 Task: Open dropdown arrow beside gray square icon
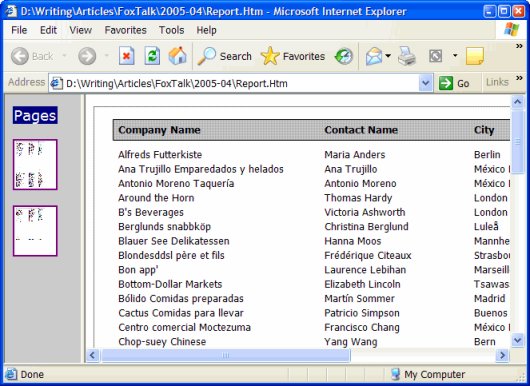455,56
